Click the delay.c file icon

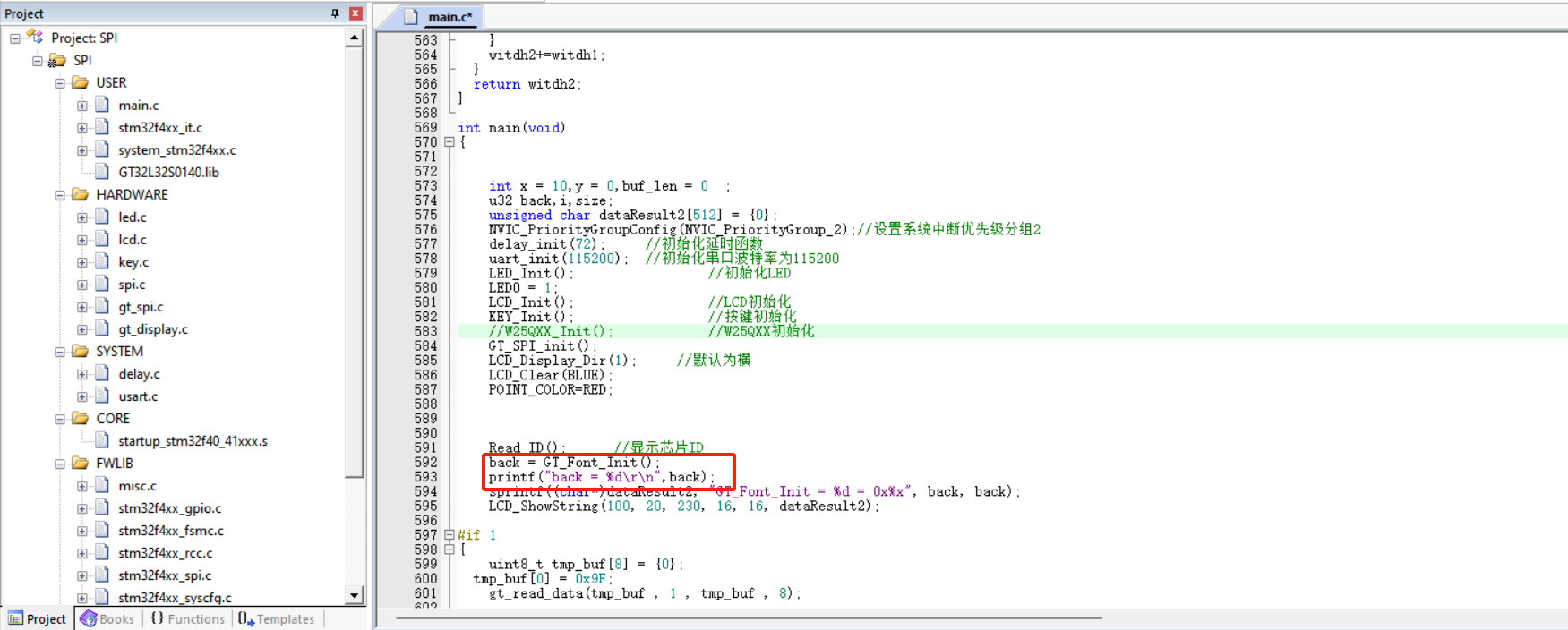click(102, 373)
